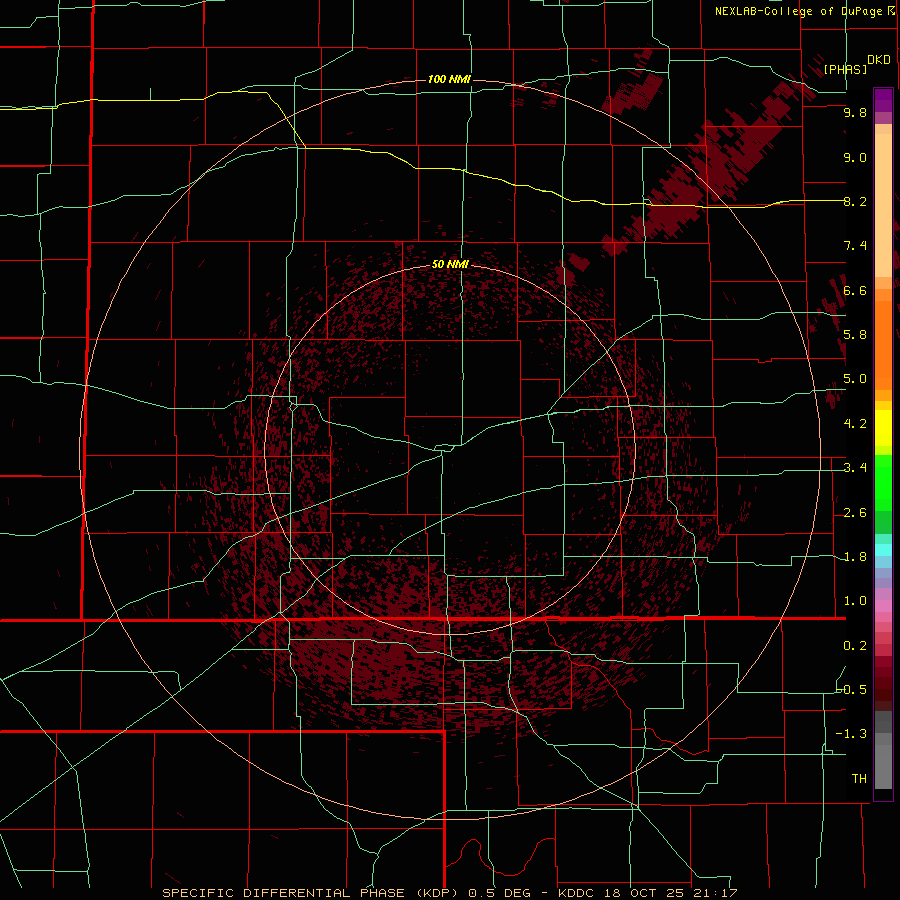
Task: Click the 0.2 value on the scale
Action: [855, 646]
